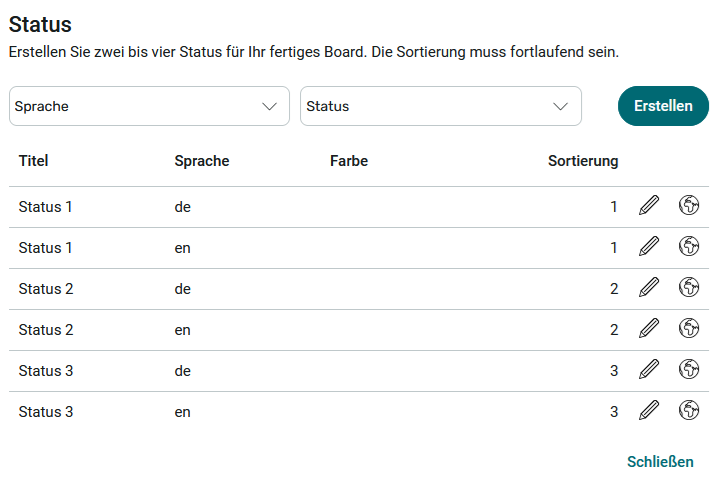Click globe icon for English Status 3
723x485 pixels.
[688, 410]
